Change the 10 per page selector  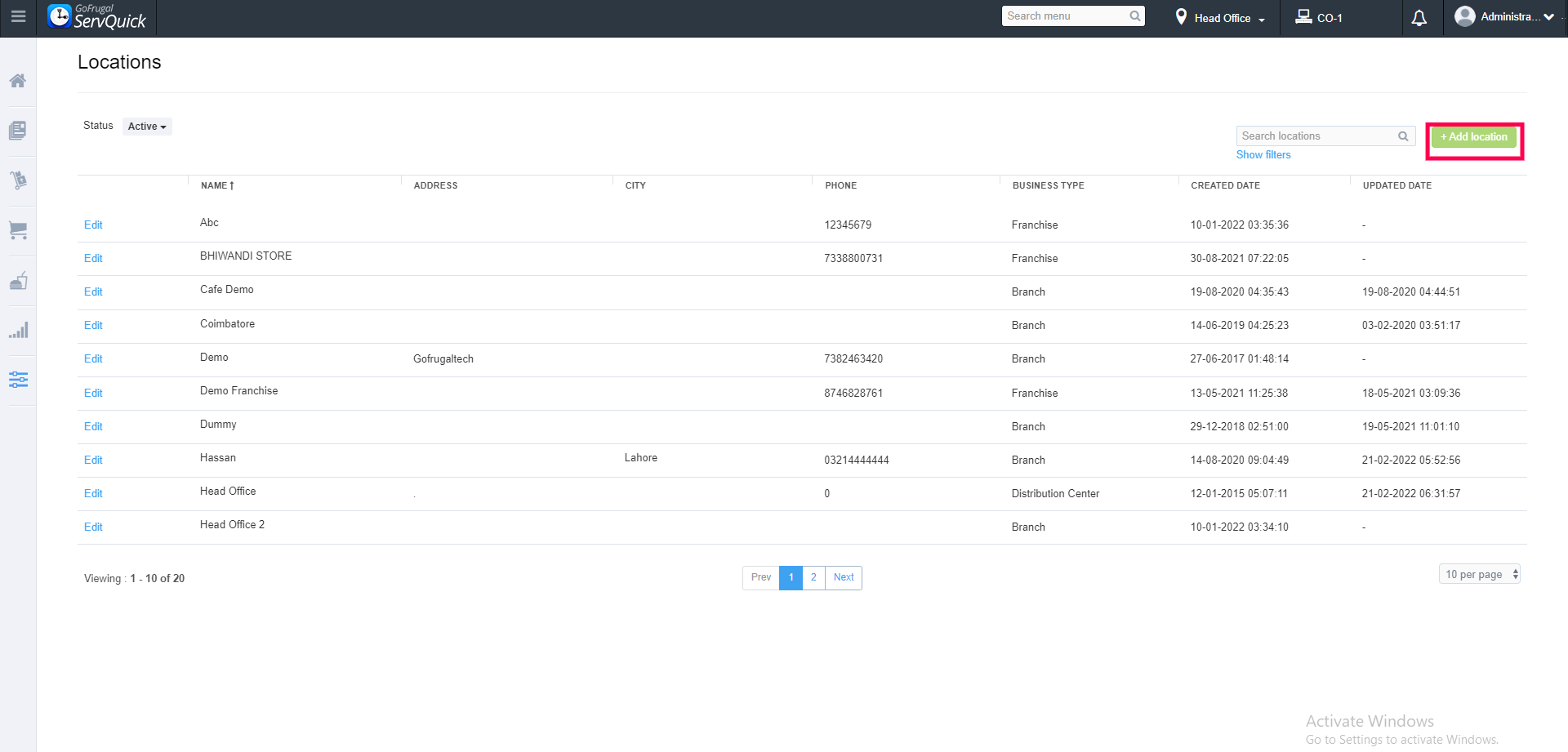1480,575
